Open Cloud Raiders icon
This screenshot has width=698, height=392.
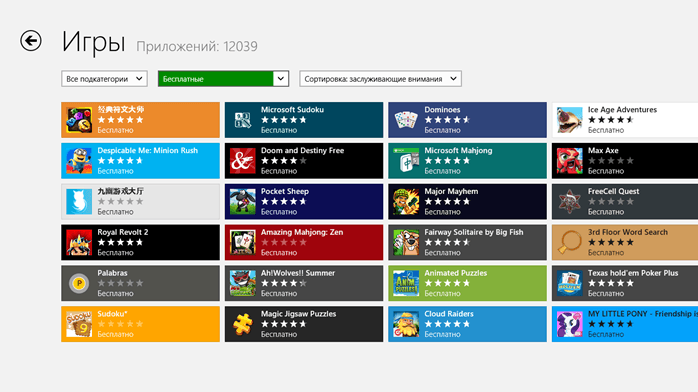point(406,324)
